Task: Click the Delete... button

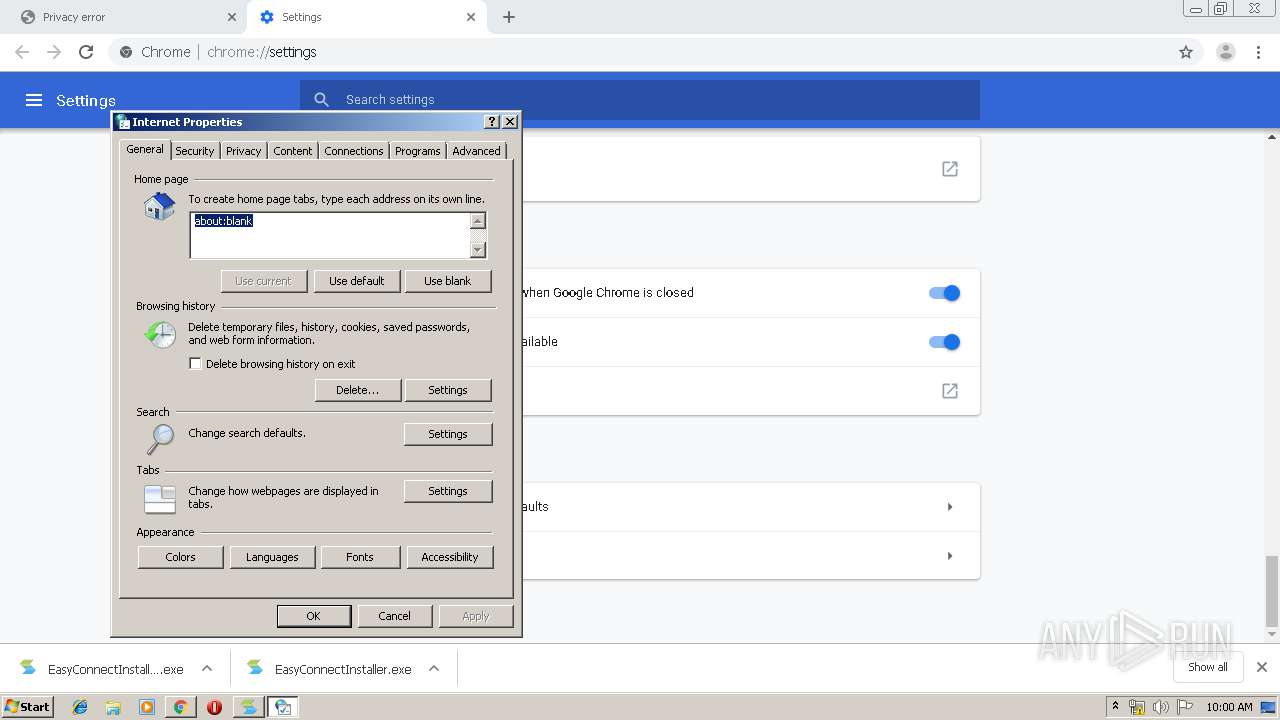Action: (358, 390)
